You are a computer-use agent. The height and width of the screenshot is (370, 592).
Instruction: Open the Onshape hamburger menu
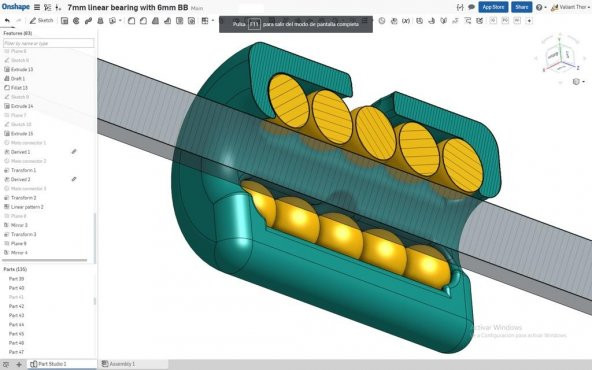(37, 7)
